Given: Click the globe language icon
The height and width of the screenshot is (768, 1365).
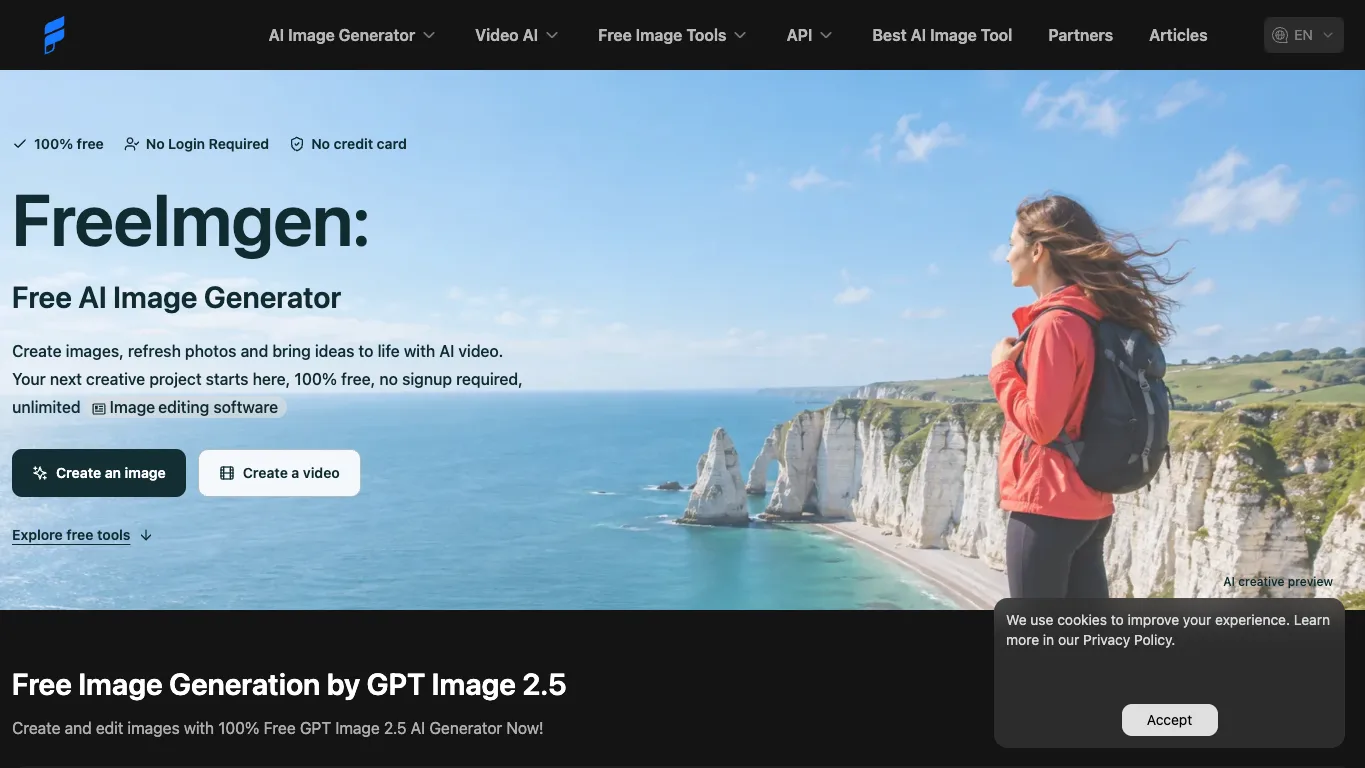Looking at the screenshot, I should click(1280, 35).
